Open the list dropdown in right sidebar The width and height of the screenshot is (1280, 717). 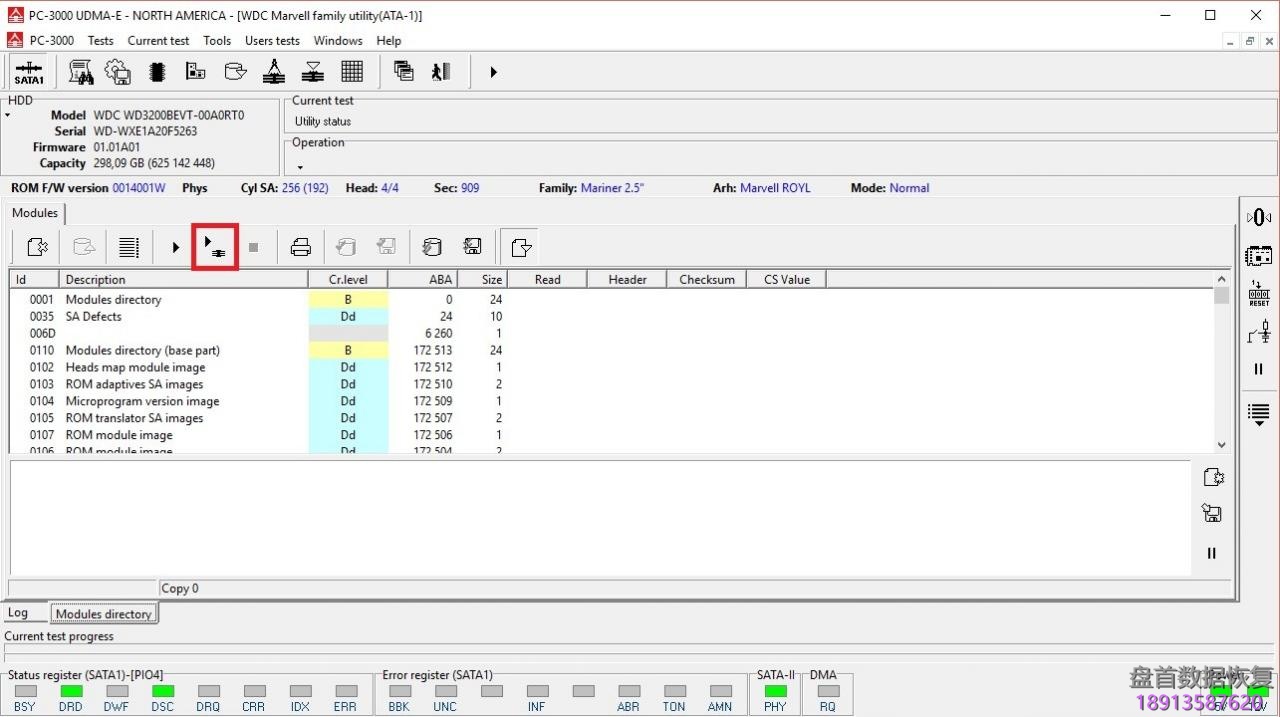[1258, 414]
